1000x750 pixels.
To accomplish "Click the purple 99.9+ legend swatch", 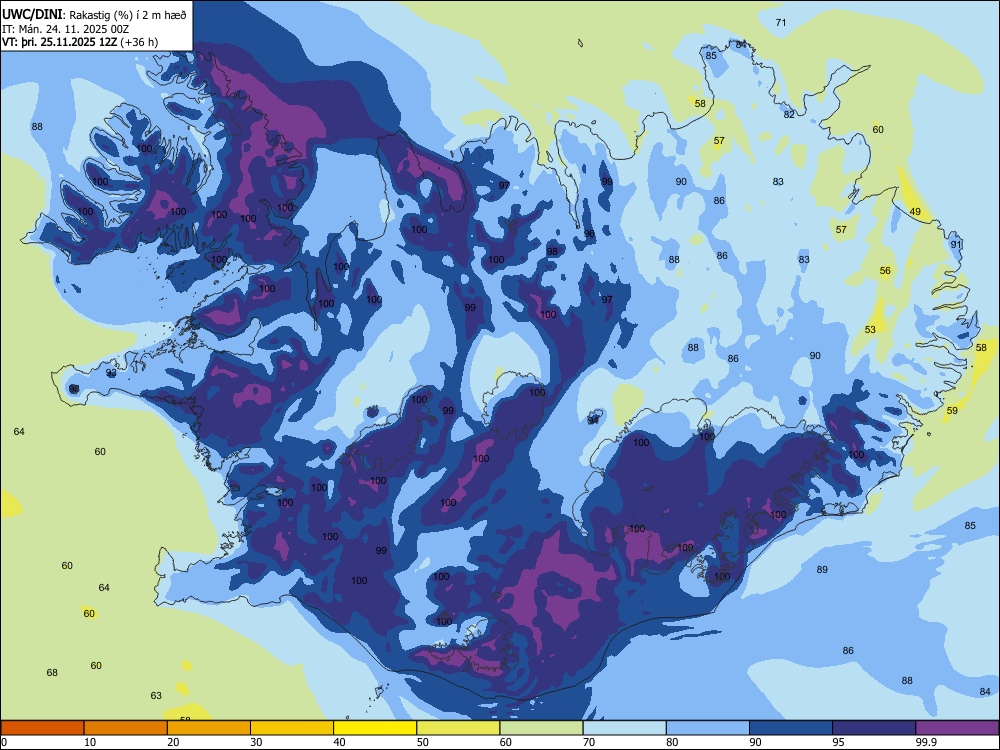I will [x=957, y=728].
